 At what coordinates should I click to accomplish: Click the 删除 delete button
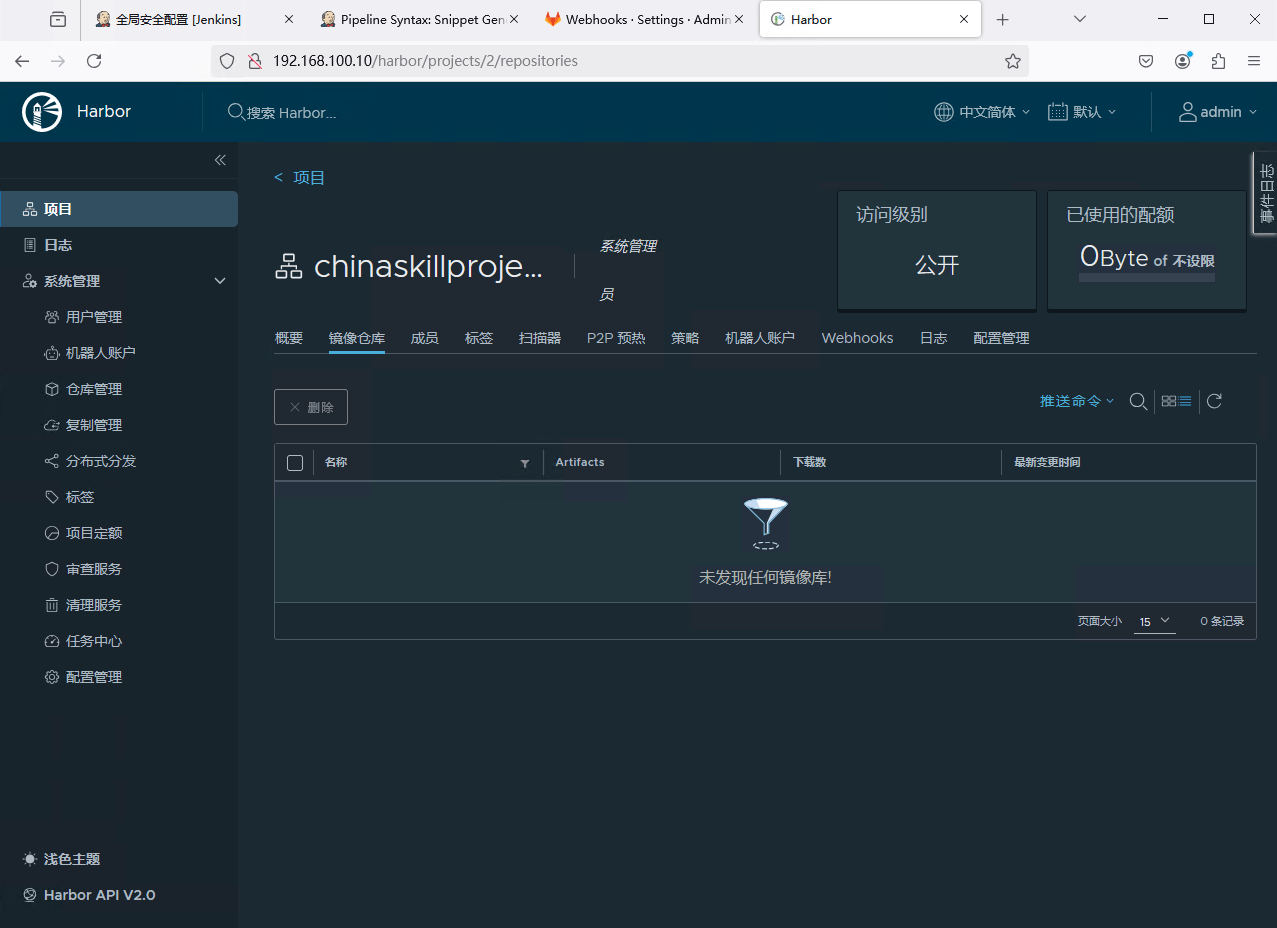pyautogui.click(x=311, y=407)
